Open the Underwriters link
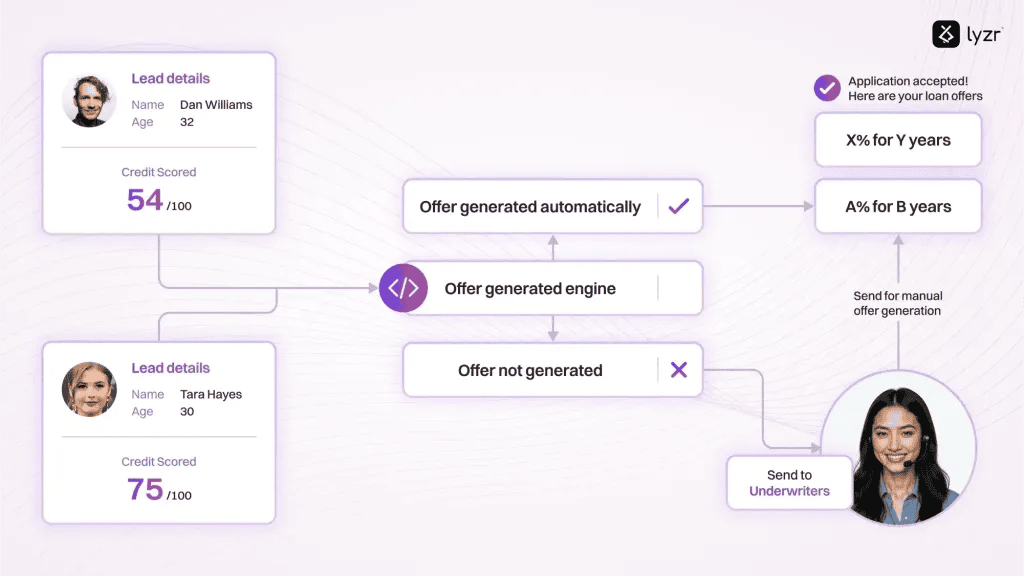 pyautogui.click(x=789, y=491)
